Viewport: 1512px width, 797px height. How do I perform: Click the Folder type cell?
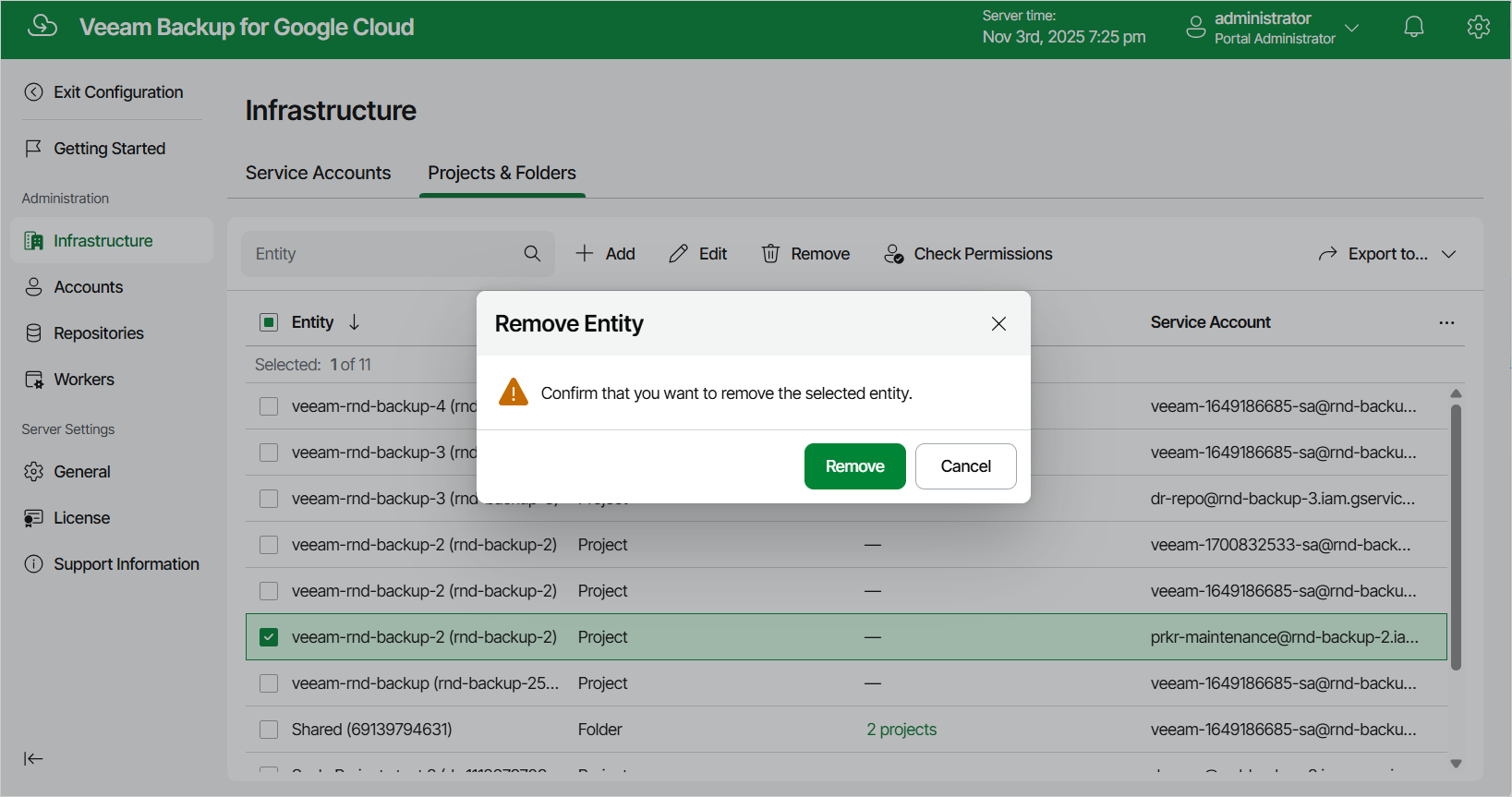pos(599,730)
